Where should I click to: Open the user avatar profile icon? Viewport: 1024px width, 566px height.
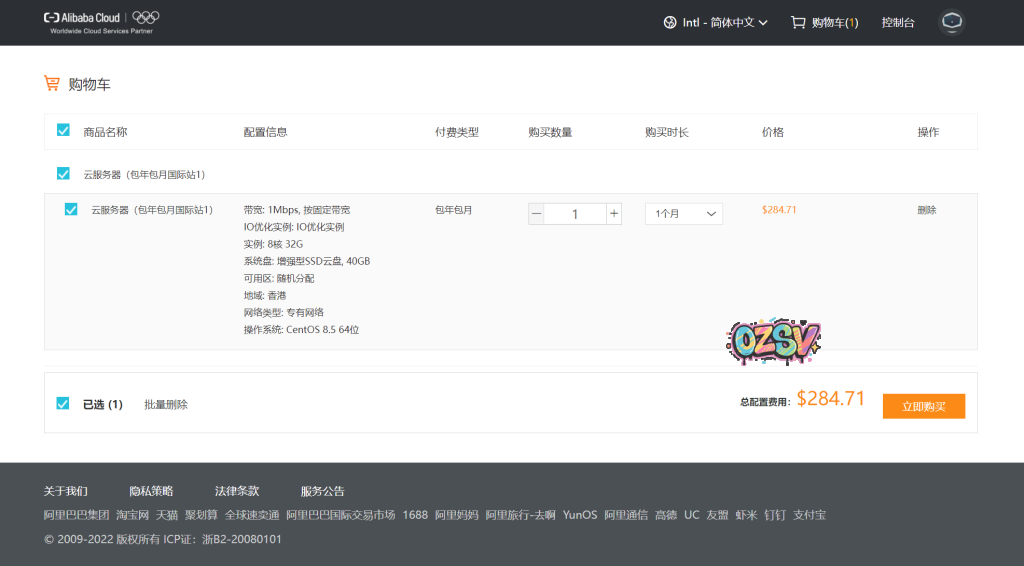pos(951,22)
